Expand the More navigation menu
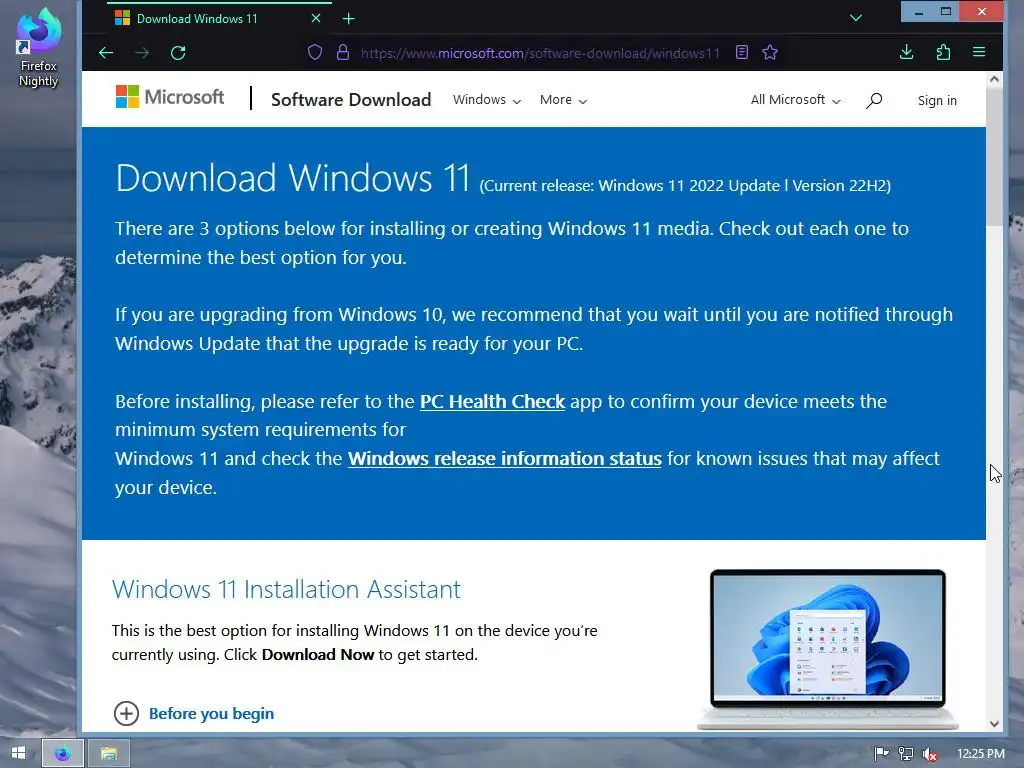Viewport: 1024px width, 768px height. click(564, 100)
